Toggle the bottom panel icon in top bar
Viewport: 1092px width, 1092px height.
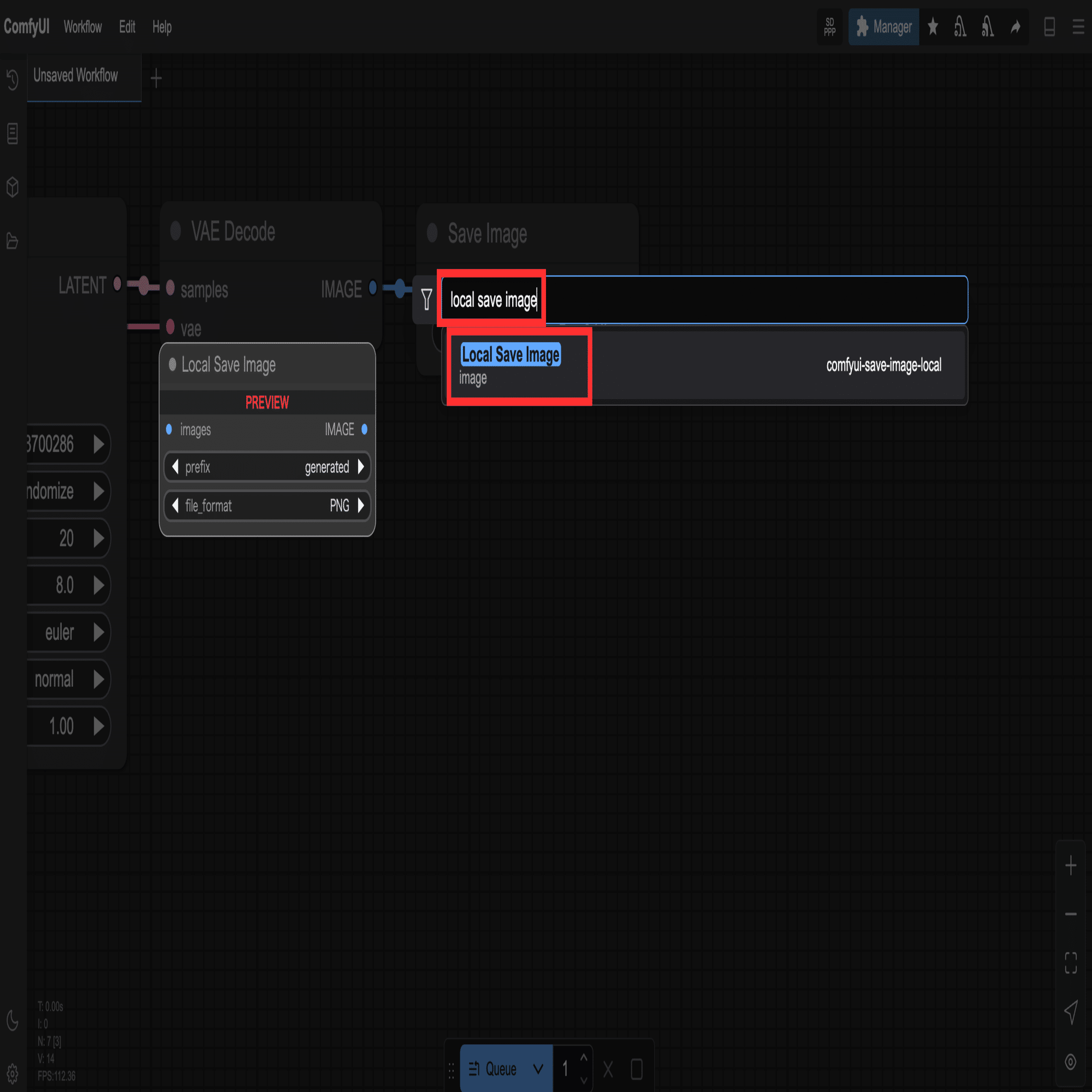click(1049, 27)
